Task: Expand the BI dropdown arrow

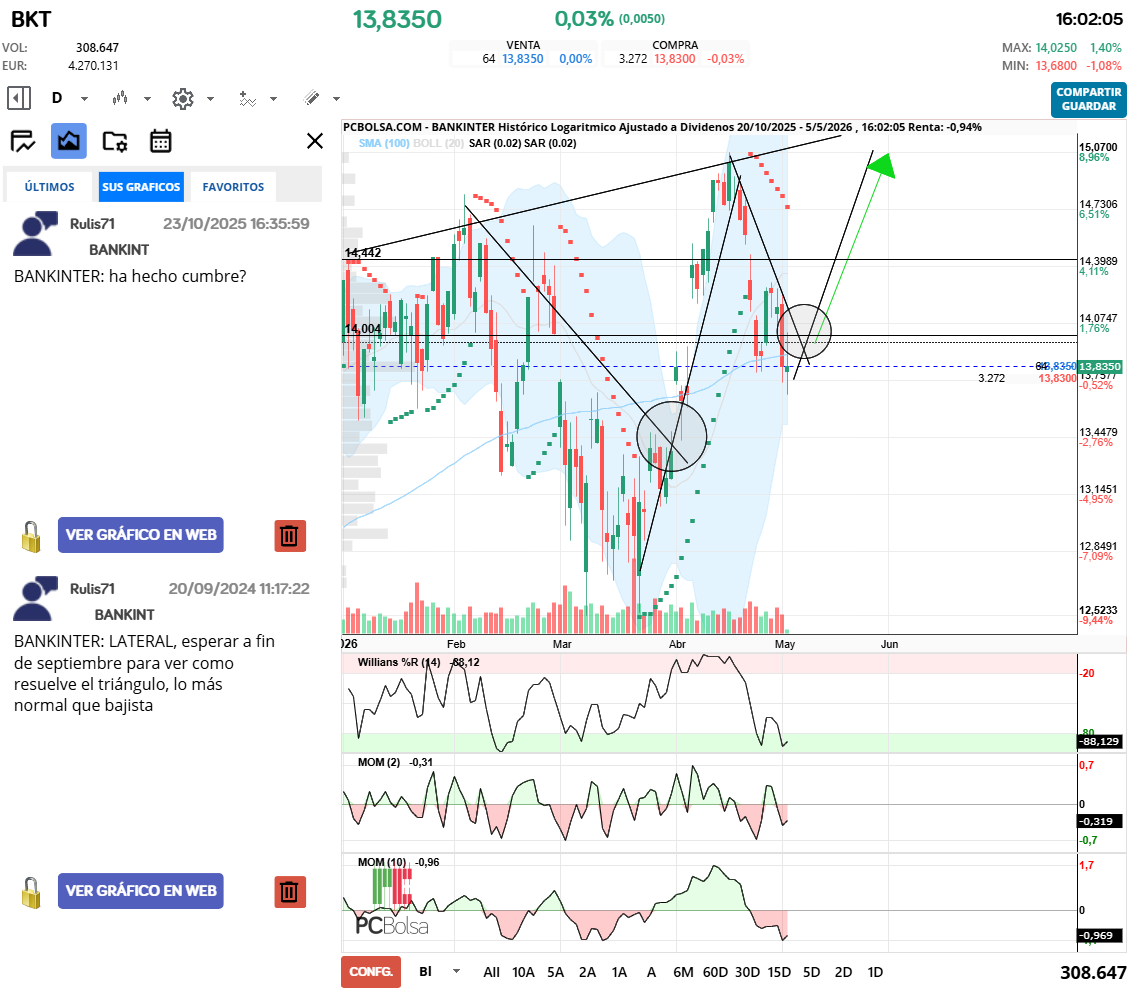Action: 457,972
